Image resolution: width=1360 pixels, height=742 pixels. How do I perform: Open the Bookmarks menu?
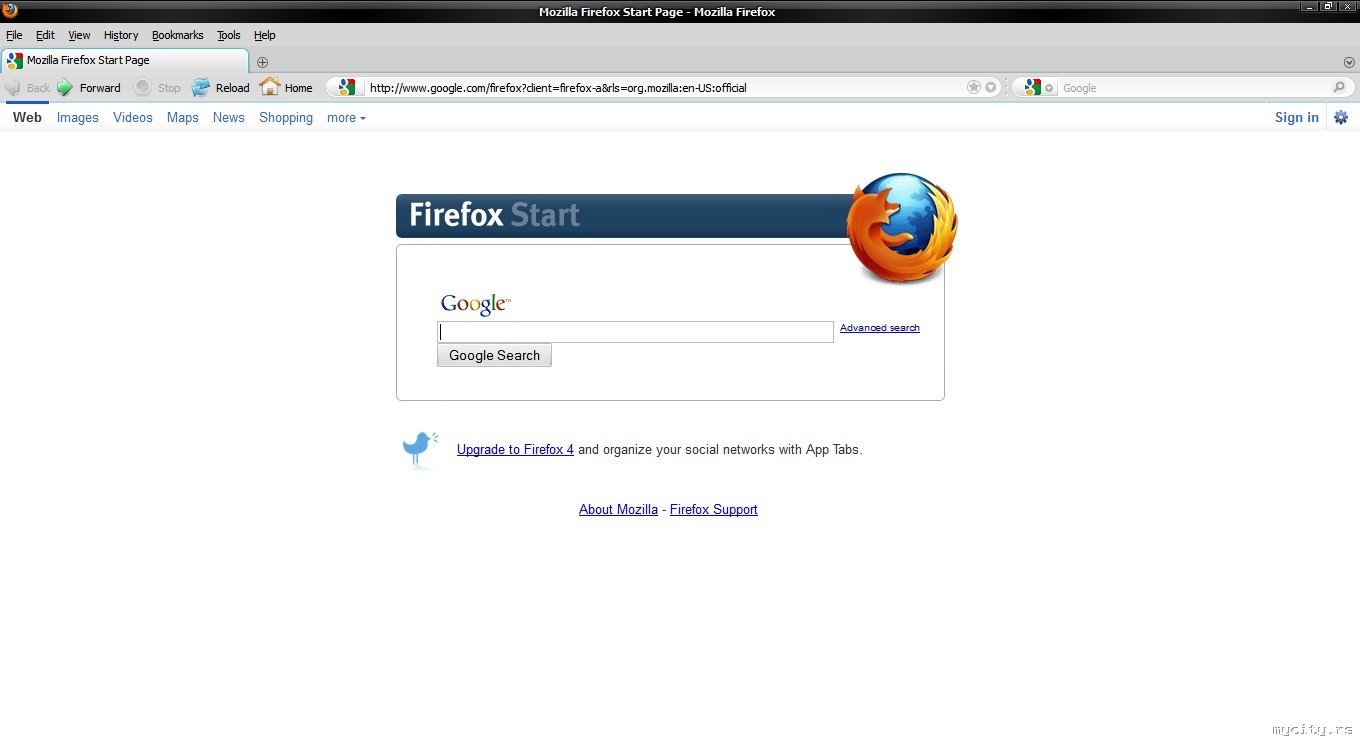tap(178, 35)
